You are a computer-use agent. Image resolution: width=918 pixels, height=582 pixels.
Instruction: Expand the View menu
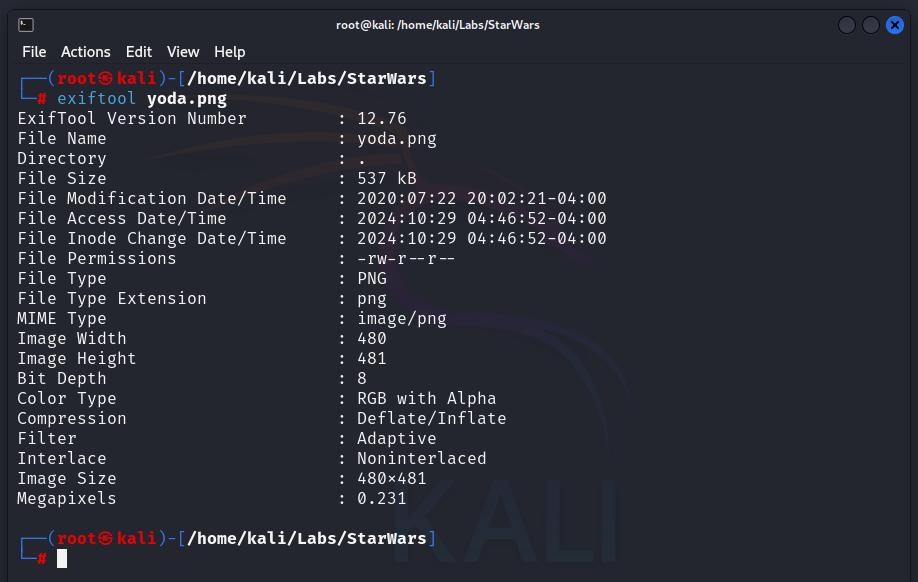coord(183,52)
